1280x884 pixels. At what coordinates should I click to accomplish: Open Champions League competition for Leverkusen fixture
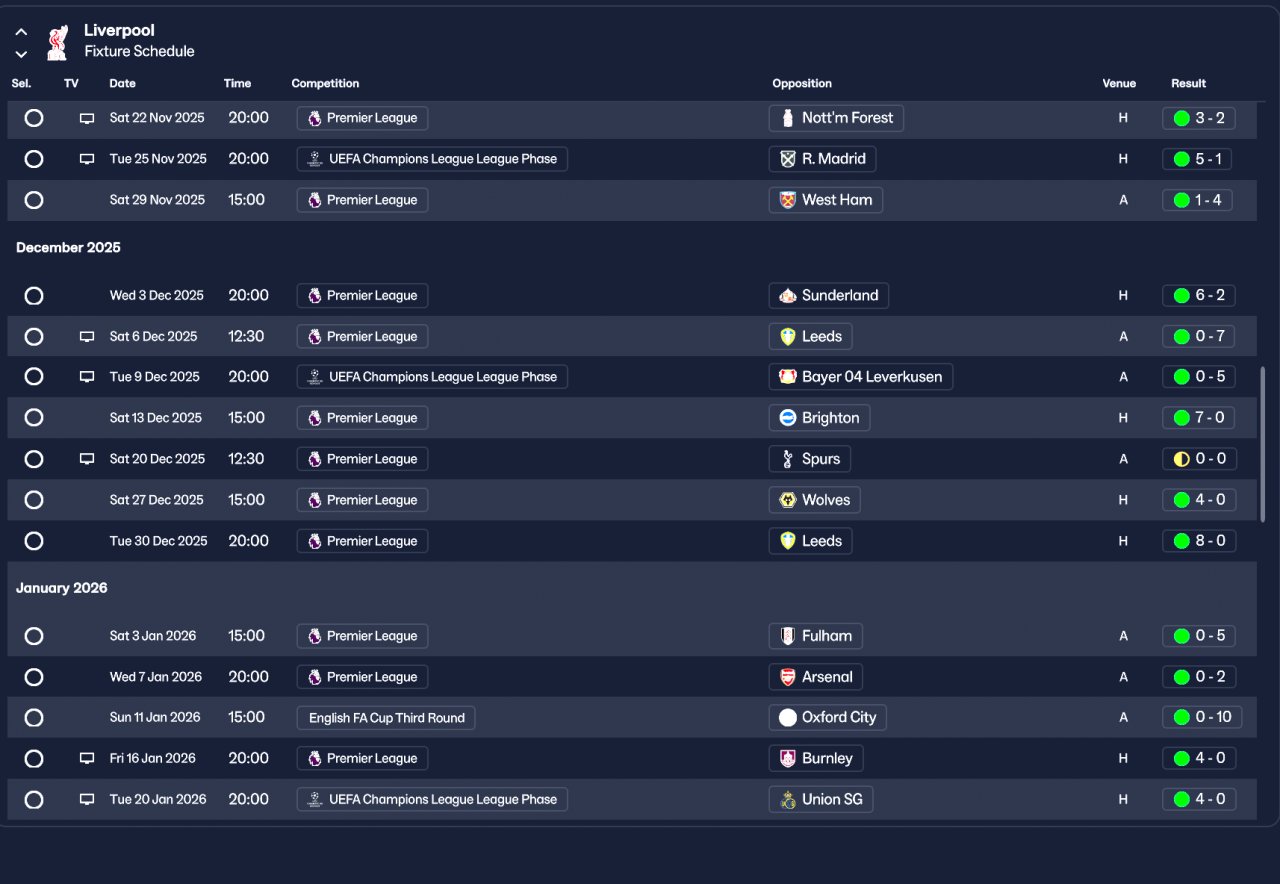coord(432,377)
